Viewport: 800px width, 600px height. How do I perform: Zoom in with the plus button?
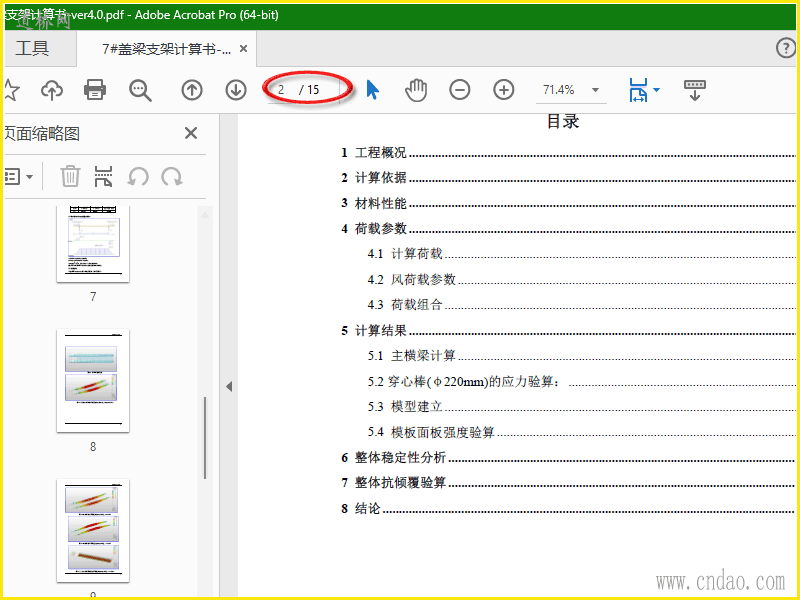pos(504,90)
